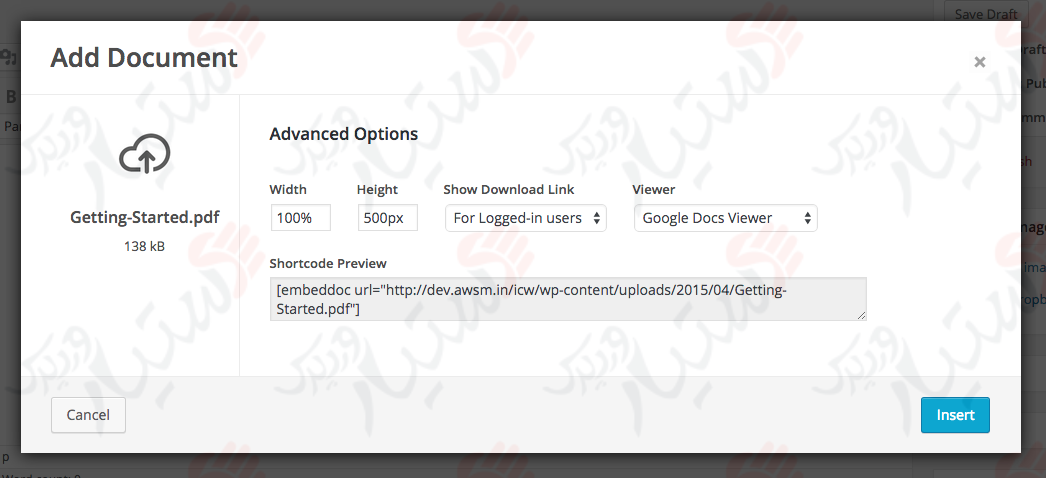Close the Add Document dialog
This screenshot has height=478, width=1046.
click(x=980, y=62)
